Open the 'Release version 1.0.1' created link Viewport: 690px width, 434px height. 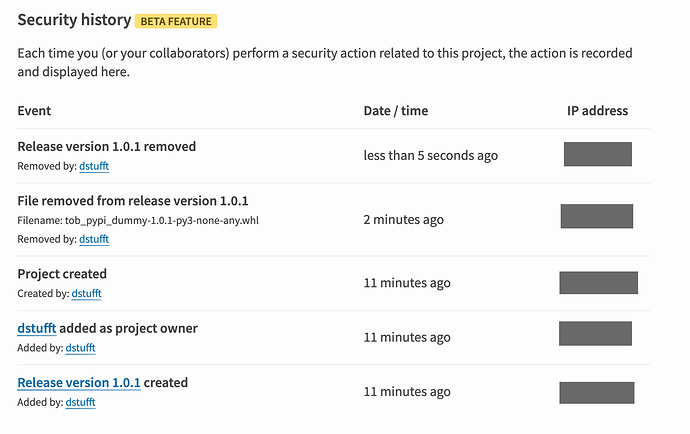tap(79, 382)
